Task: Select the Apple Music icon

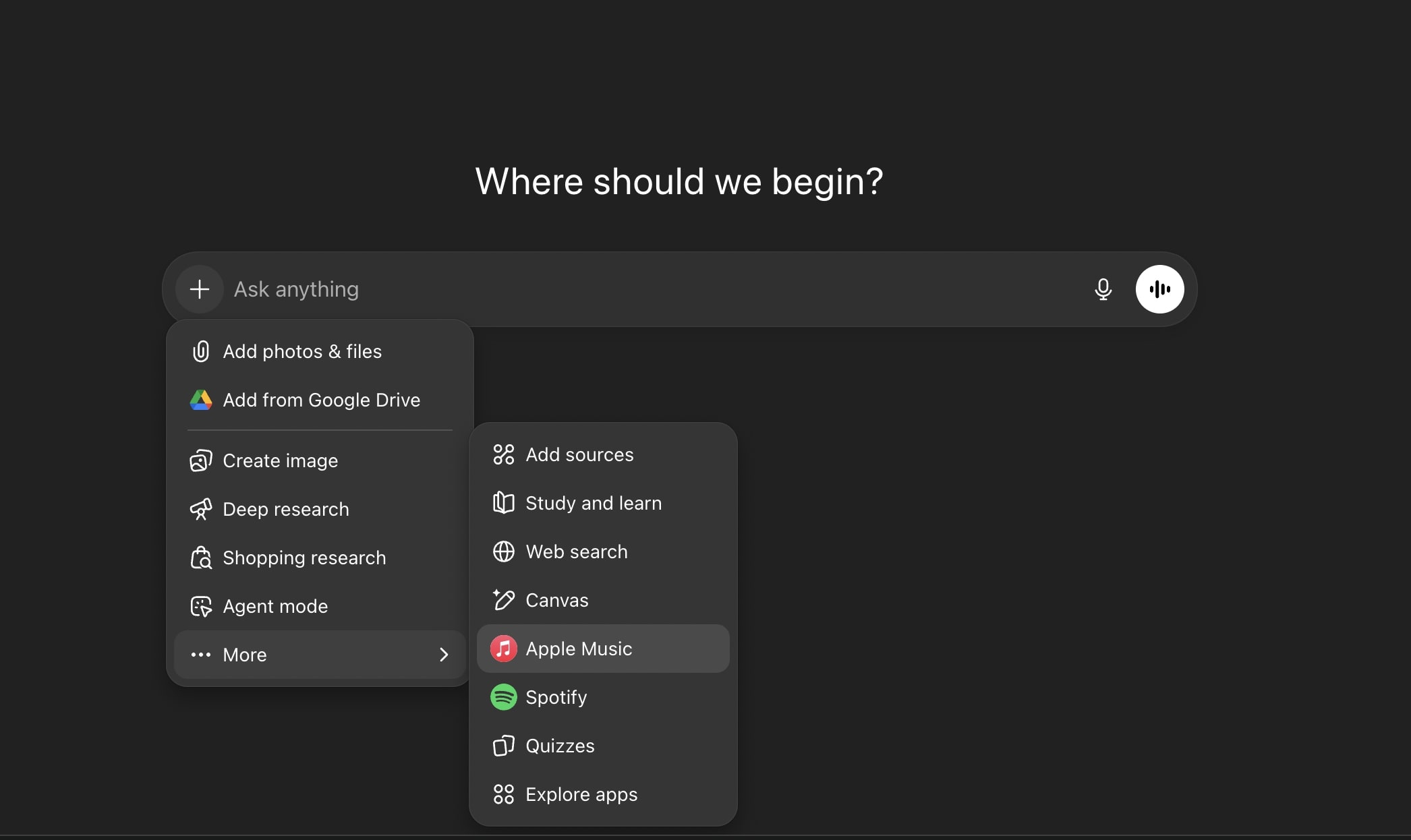Action: [x=503, y=649]
